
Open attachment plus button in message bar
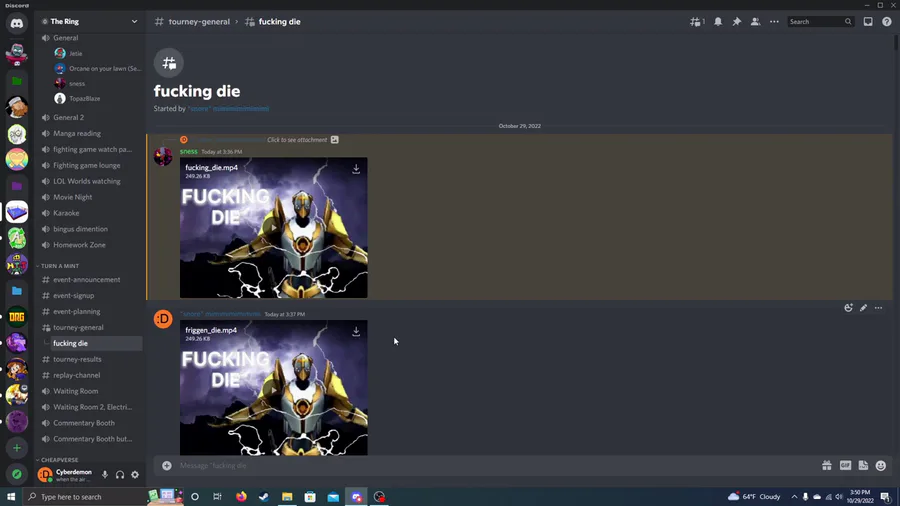pyautogui.click(x=166, y=465)
